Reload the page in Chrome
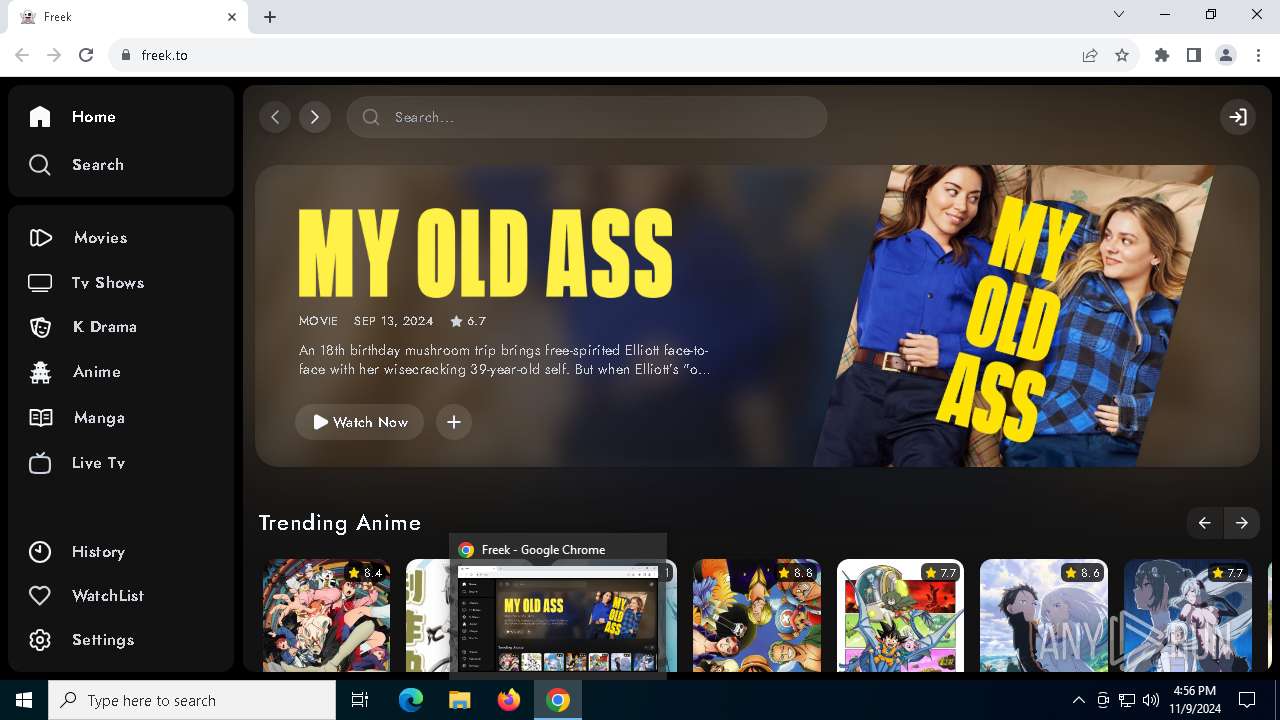The image size is (1280, 720). [x=86, y=55]
